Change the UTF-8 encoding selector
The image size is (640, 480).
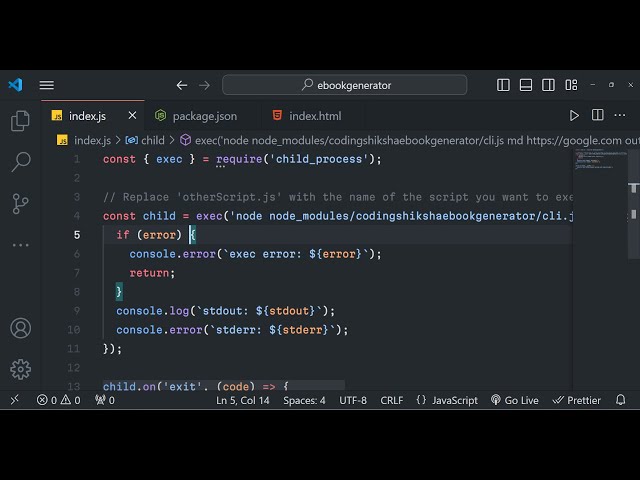coord(353,400)
